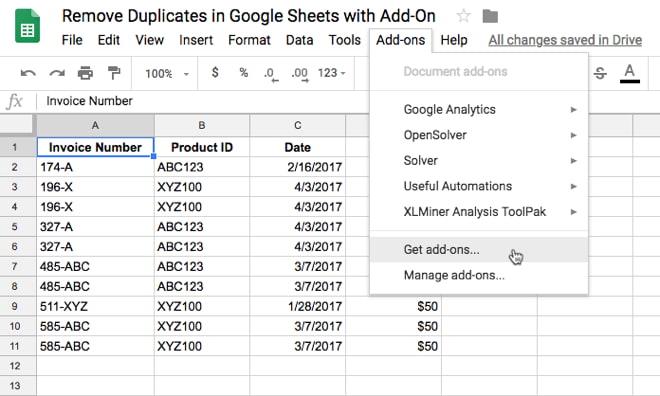This screenshot has height=396, width=660.
Task: Open the Format menu
Action: pyautogui.click(x=249, y=40)
